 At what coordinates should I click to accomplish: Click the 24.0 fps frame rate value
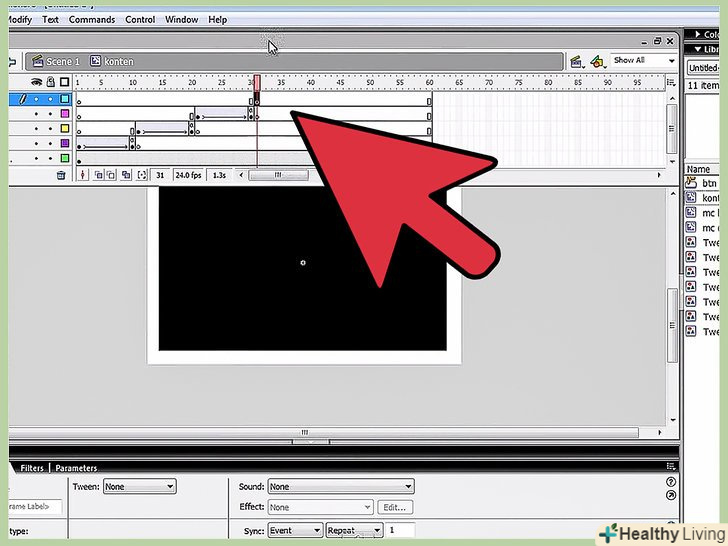[x=188, y=175]
